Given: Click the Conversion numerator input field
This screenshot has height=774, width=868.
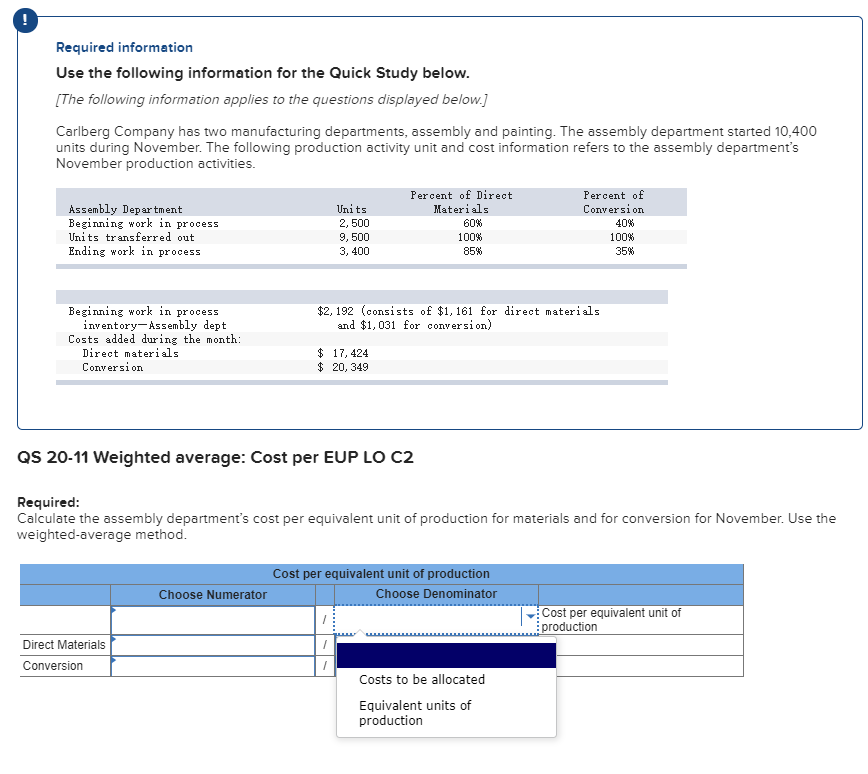Looking at the screenshot, I should tap(213, 667).
